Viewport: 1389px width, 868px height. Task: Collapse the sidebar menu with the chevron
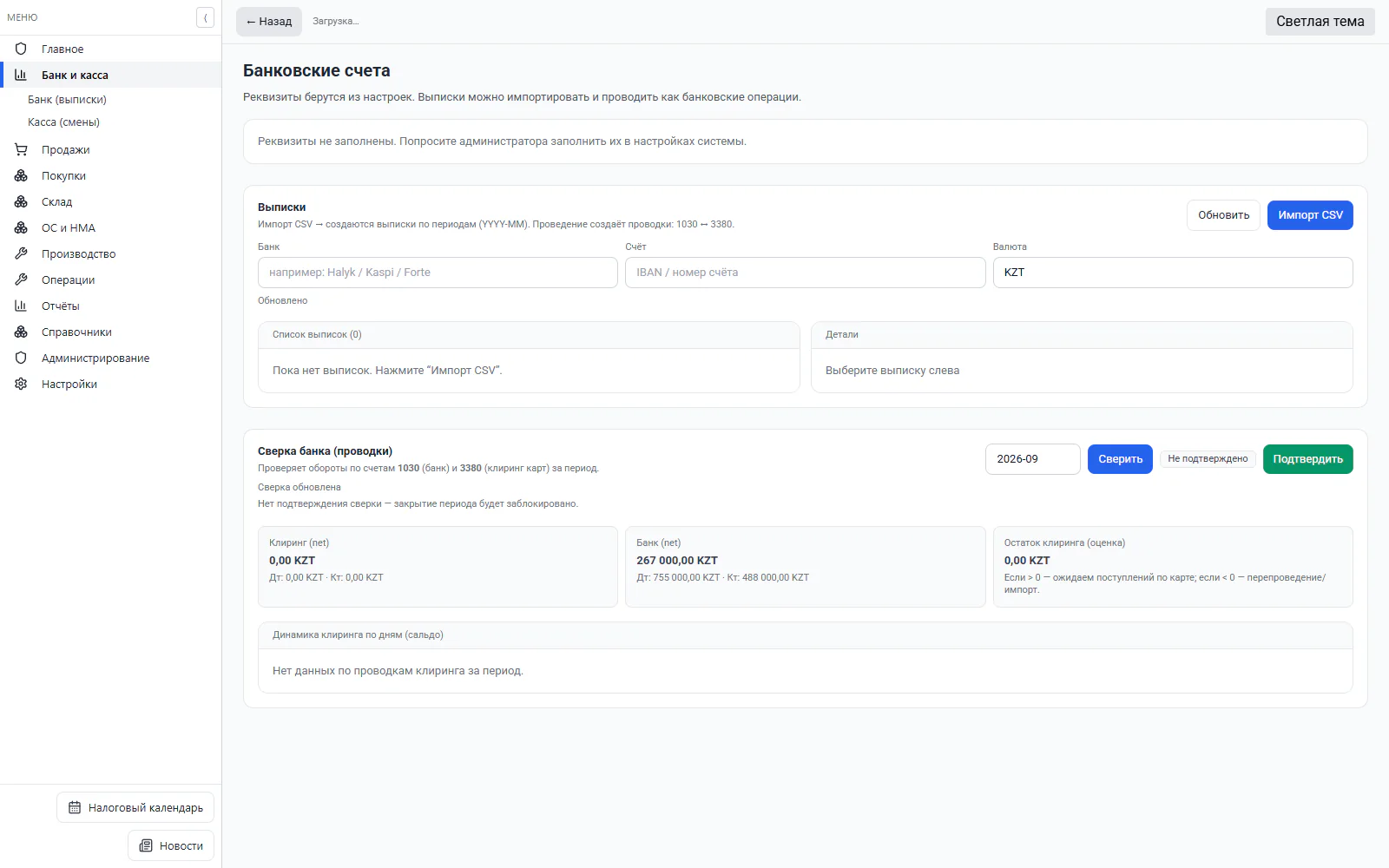pyautogui.click(x=205, y=17)
